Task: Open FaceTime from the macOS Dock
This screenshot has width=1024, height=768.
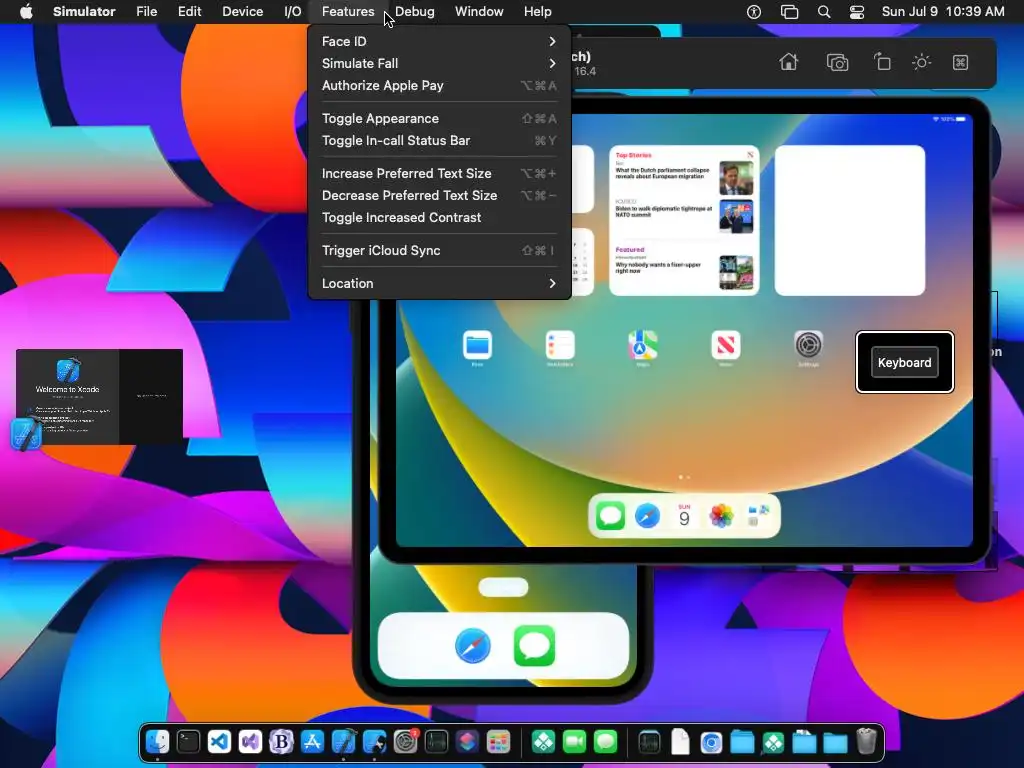Action: pyautogui.click(x=574, y=742)
